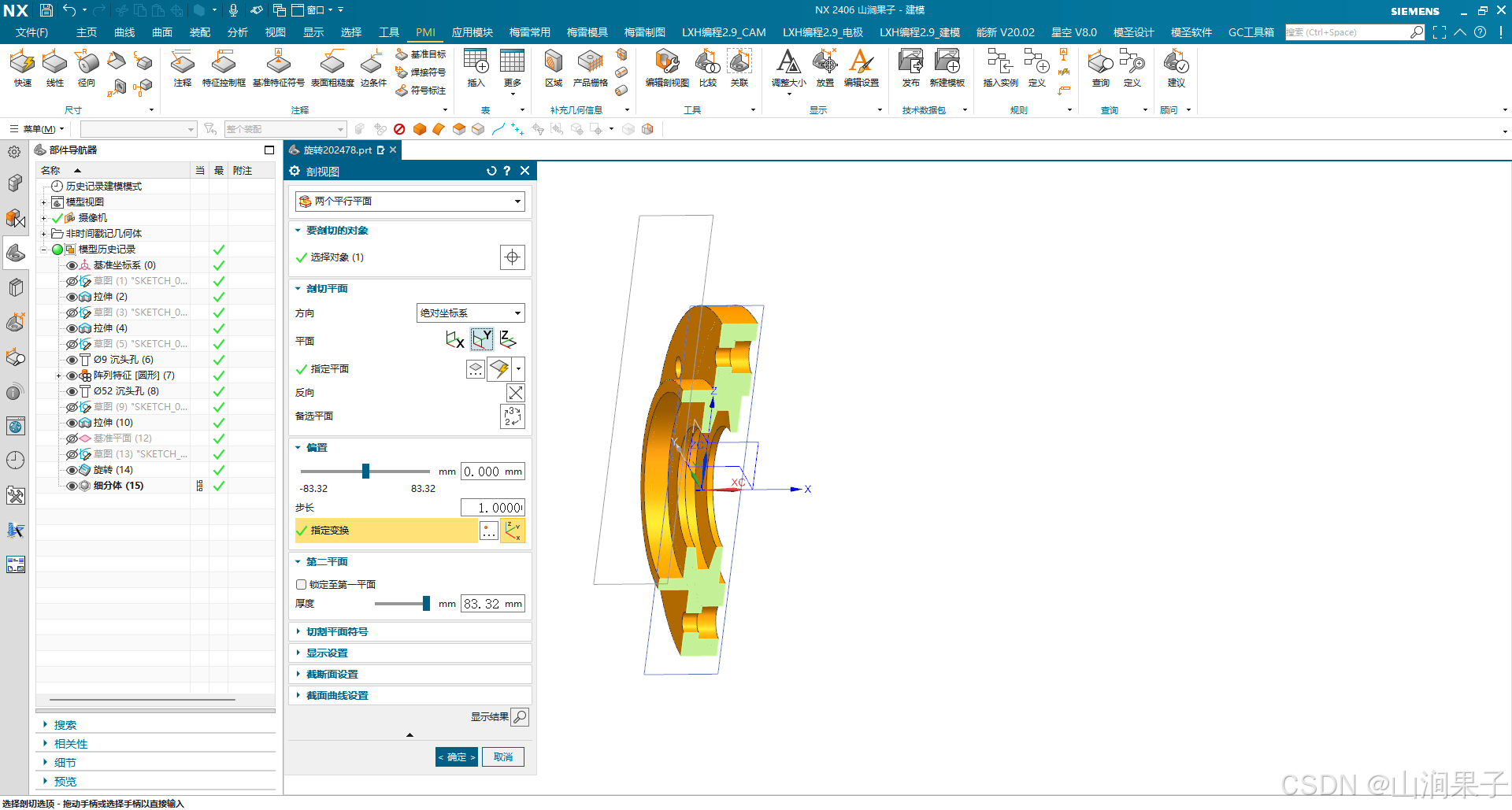Viewport: 1512px width, 810px height.
Task: Confirm the dialog with 确定 button
Action: [x=457, y=757]
